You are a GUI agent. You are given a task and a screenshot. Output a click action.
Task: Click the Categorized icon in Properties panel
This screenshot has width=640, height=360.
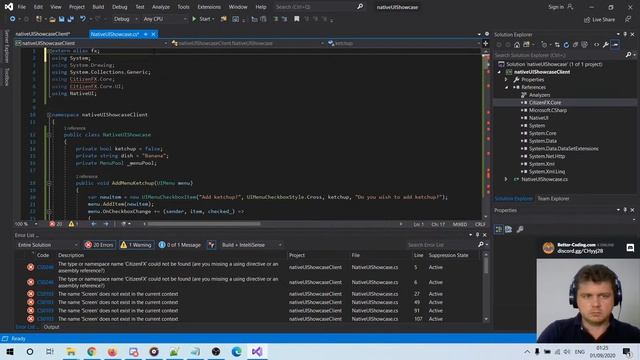tap(499, 229)
